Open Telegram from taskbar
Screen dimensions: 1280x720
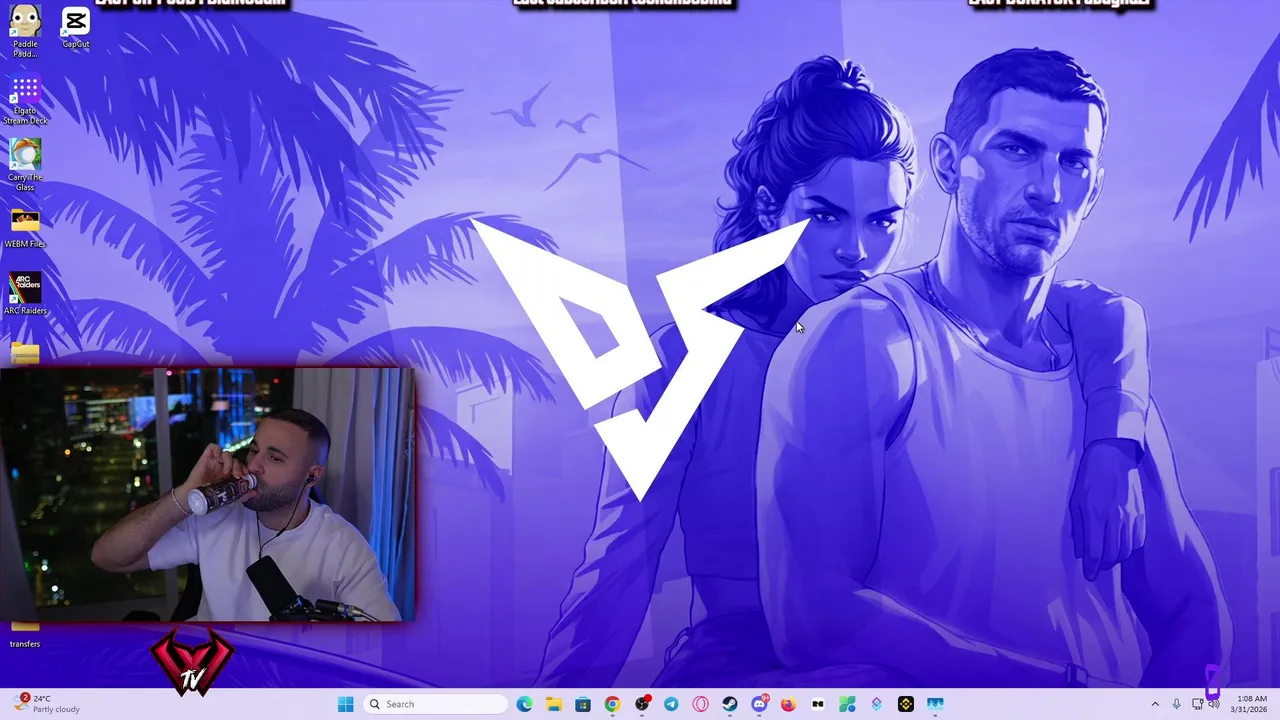click(x=671, y=704)
